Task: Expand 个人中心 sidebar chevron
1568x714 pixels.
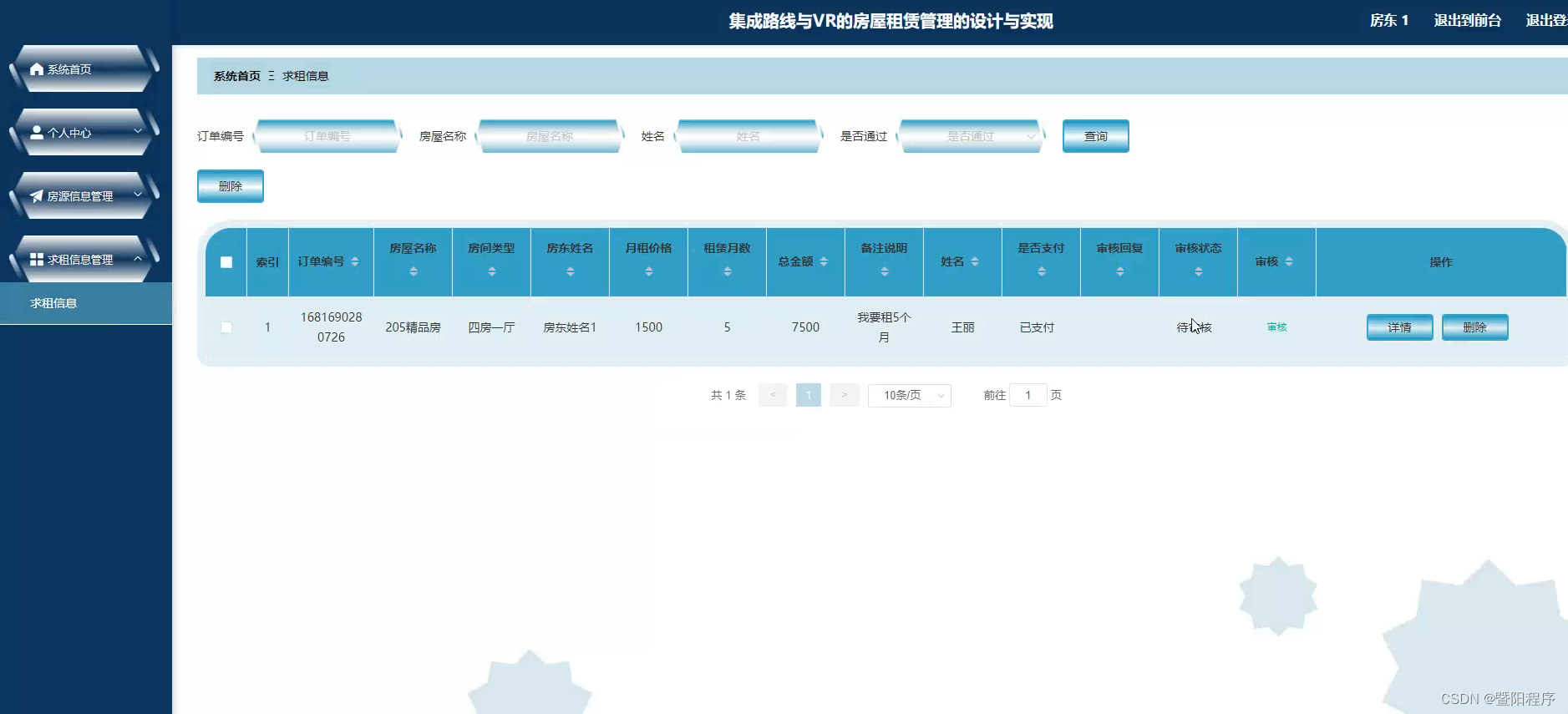Action: coord(138,131)
